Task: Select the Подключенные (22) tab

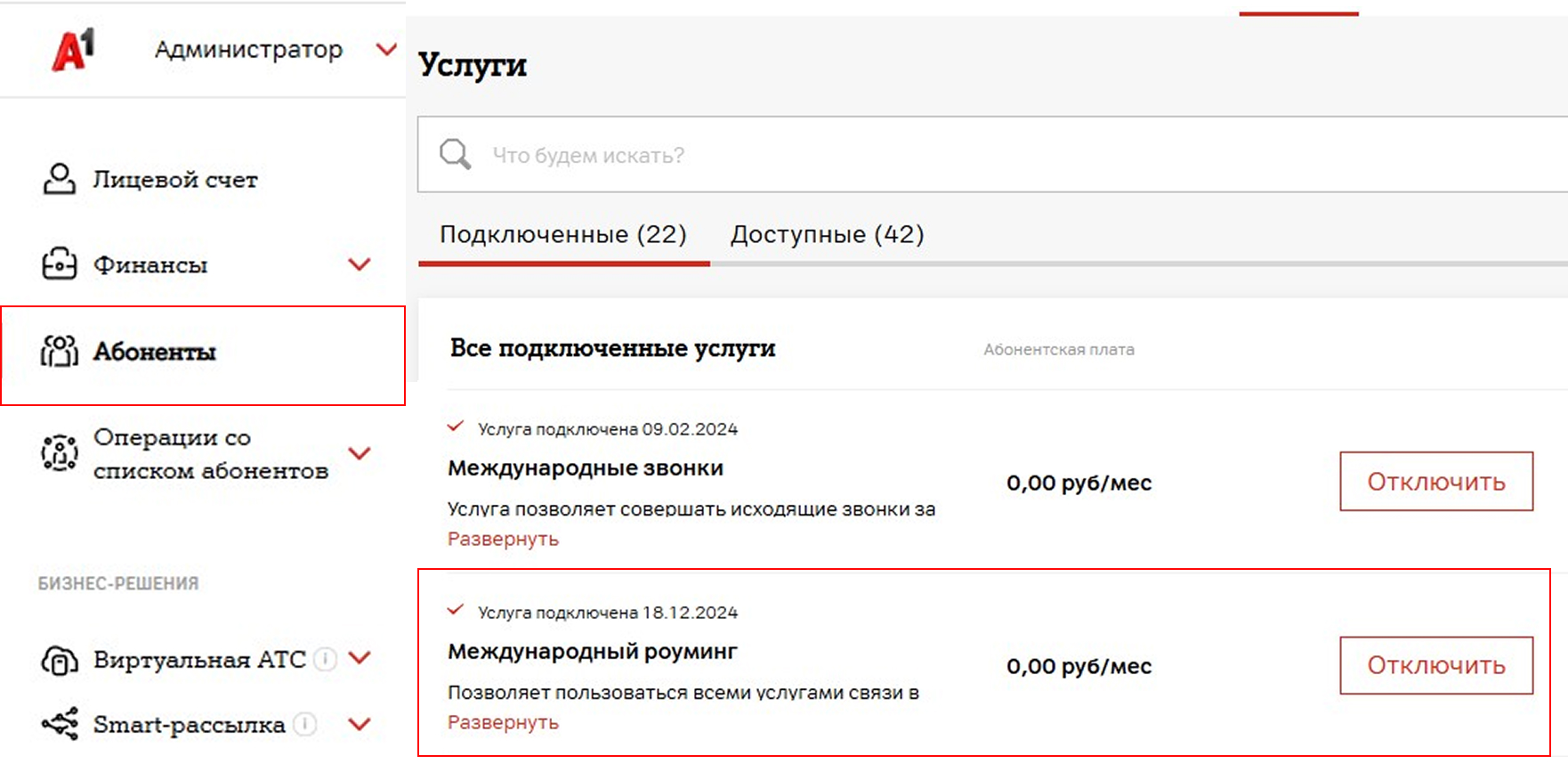Action: click(x=562, y=235)
